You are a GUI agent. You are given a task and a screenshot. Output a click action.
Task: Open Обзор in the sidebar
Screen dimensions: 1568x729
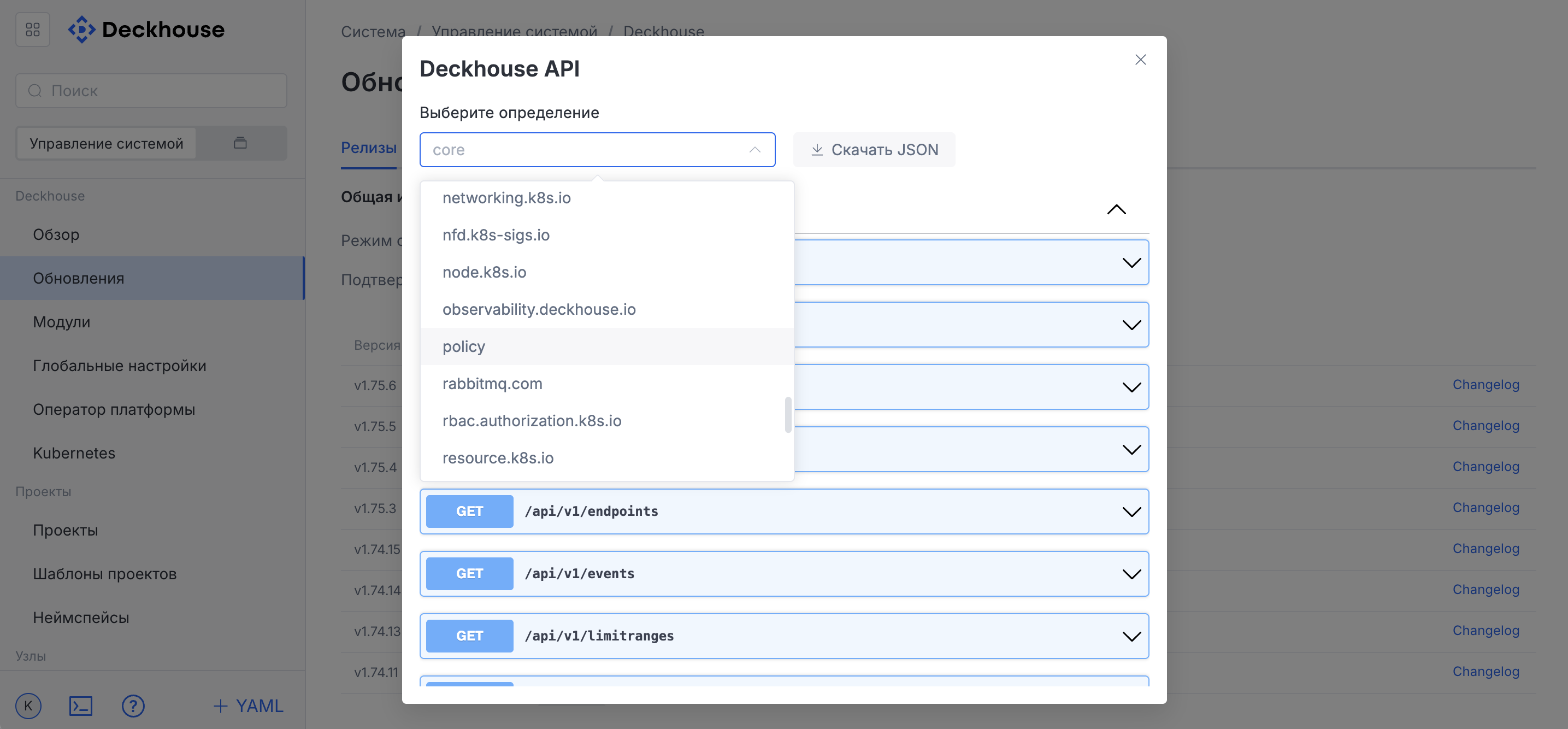point(152,234)
